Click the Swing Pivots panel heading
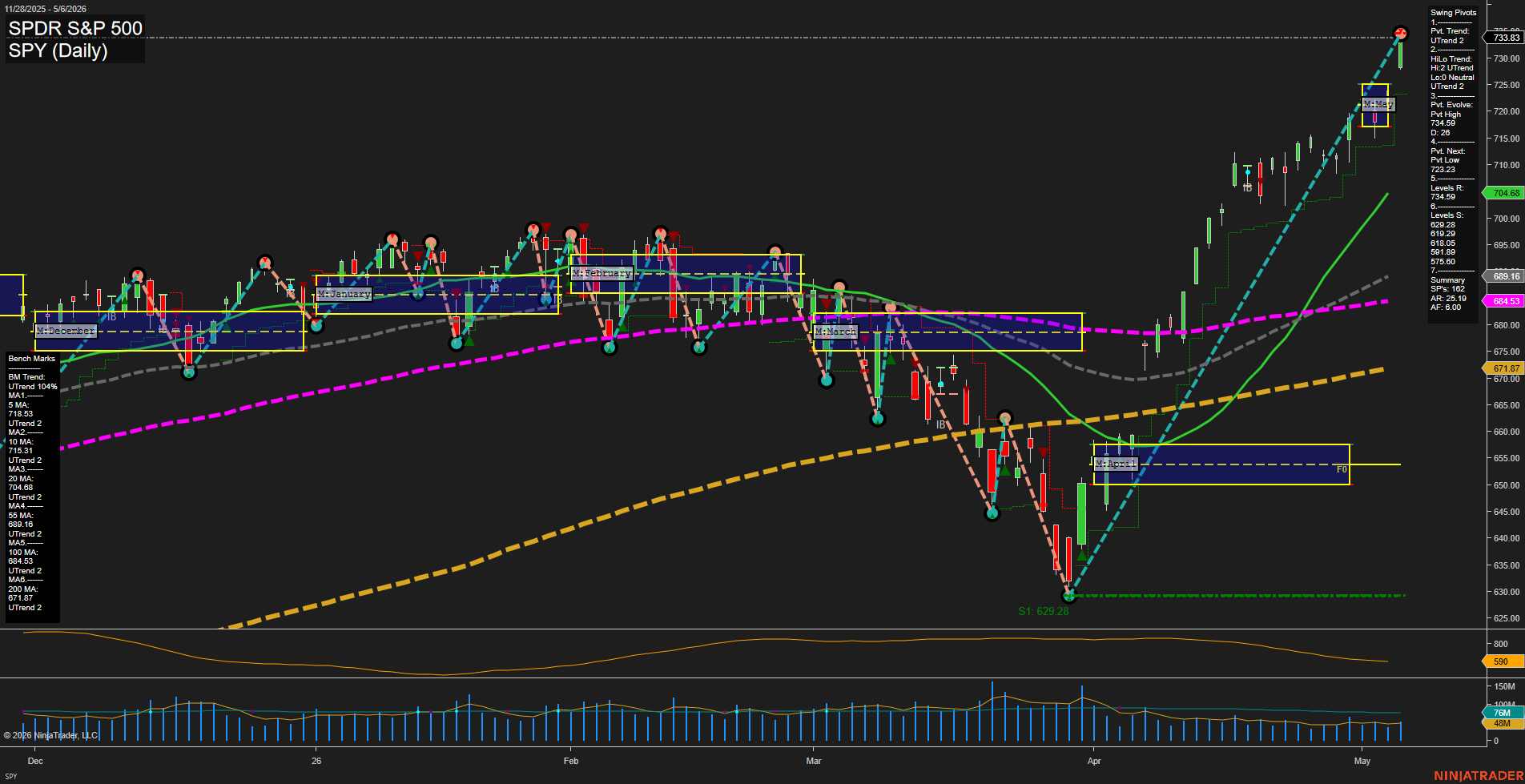Image resolution: width=1525 pixels, height=784 pixels. (1453, 13)
